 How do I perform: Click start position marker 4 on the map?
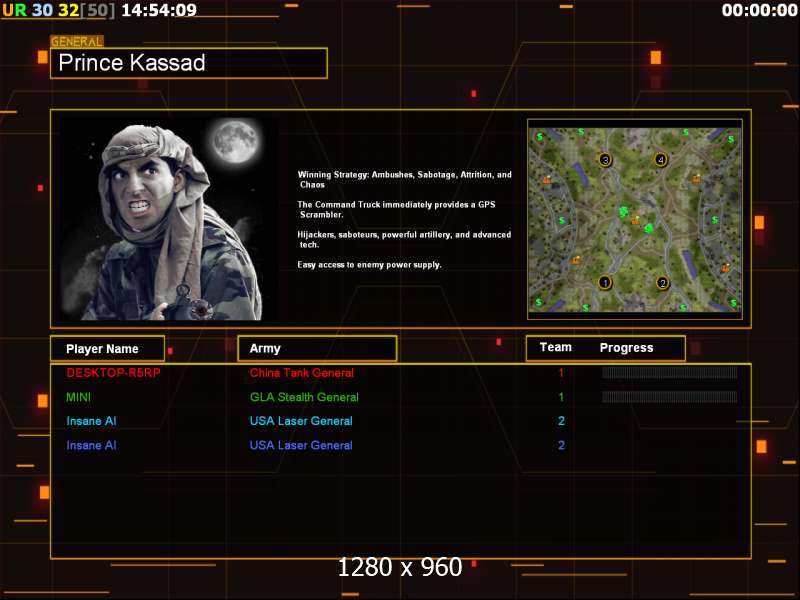661,160
